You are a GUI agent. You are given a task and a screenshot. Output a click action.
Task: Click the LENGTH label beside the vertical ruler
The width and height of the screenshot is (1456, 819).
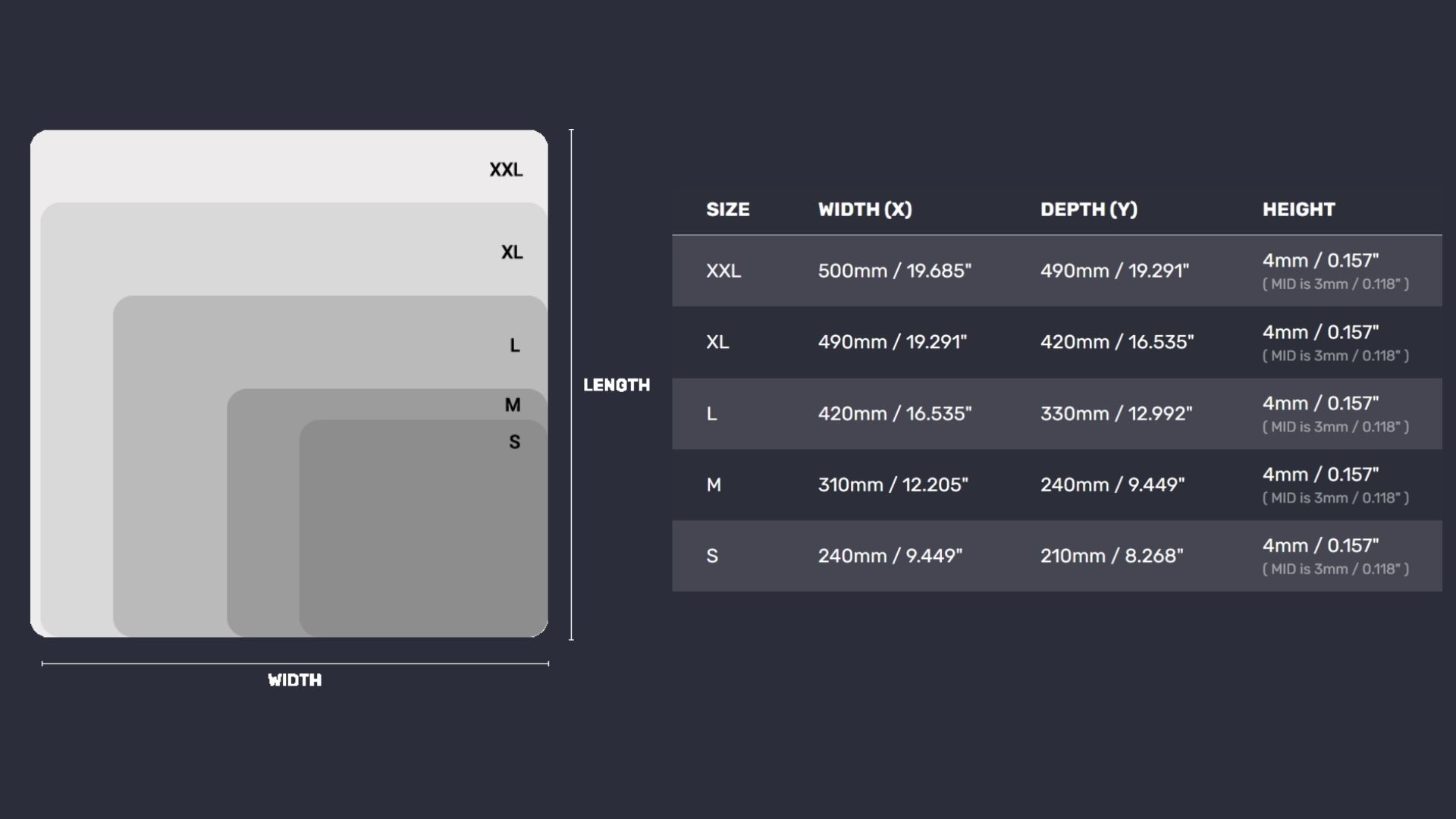pos(616,385)
